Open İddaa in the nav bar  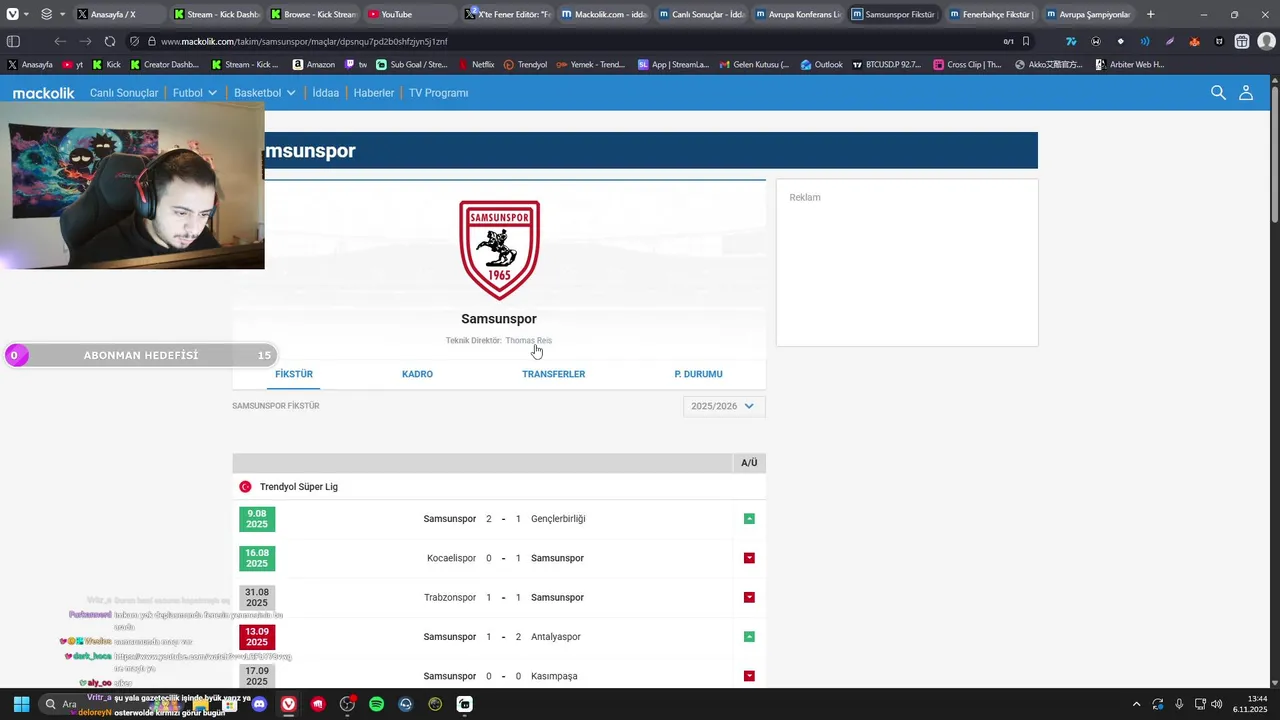click(325, 93)
